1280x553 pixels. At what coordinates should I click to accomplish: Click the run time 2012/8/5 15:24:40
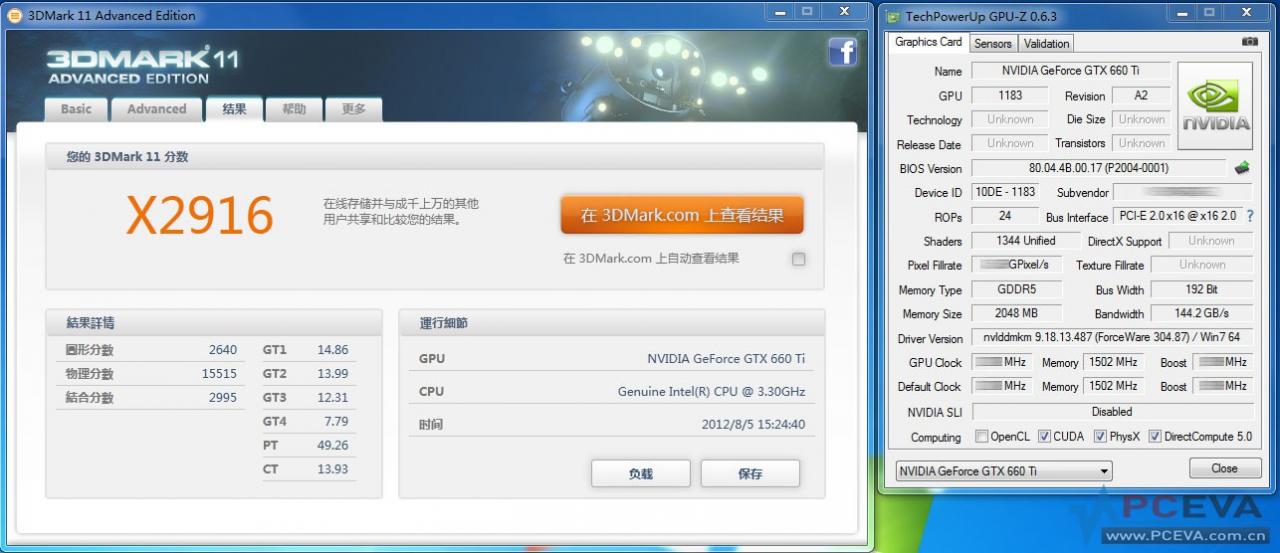pos(753,425)
